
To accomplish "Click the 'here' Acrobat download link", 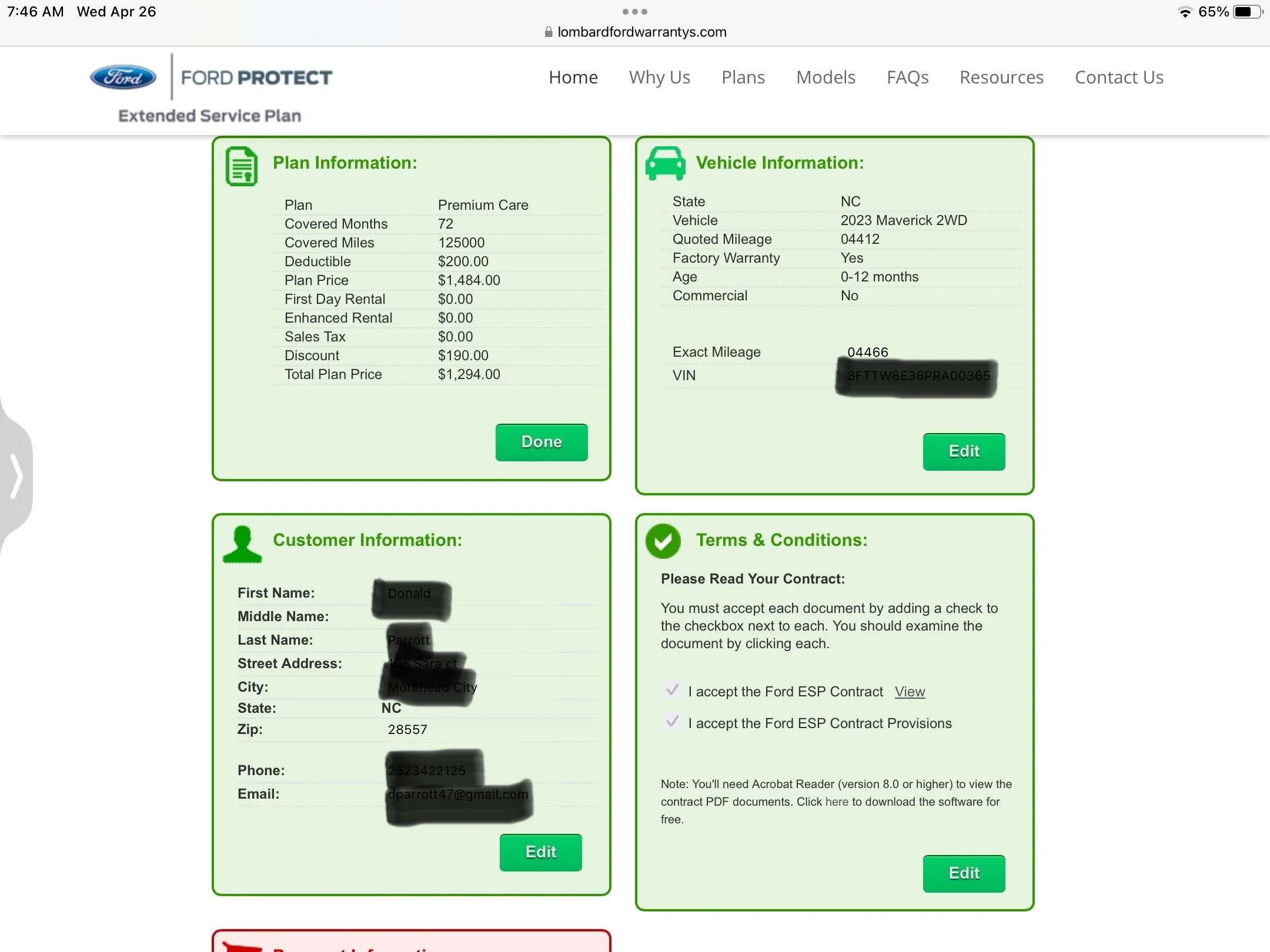I will 837,802.
